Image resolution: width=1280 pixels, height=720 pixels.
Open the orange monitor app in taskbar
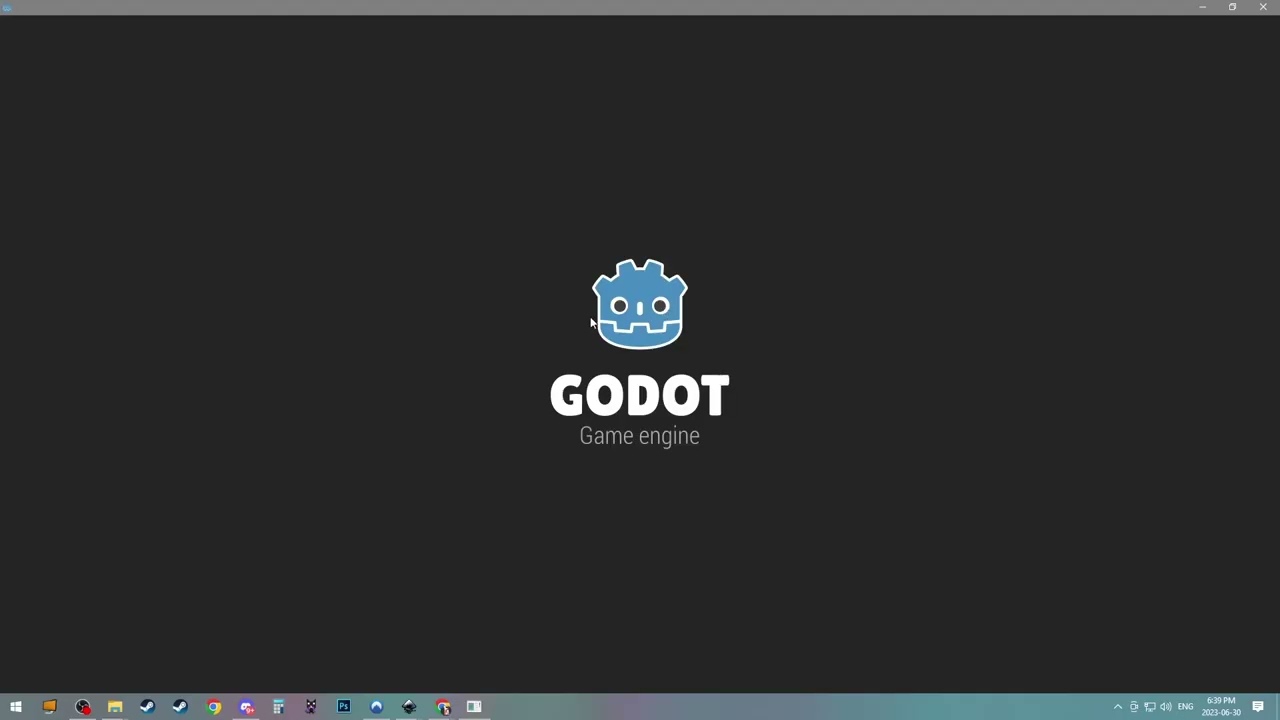(49, 707)
